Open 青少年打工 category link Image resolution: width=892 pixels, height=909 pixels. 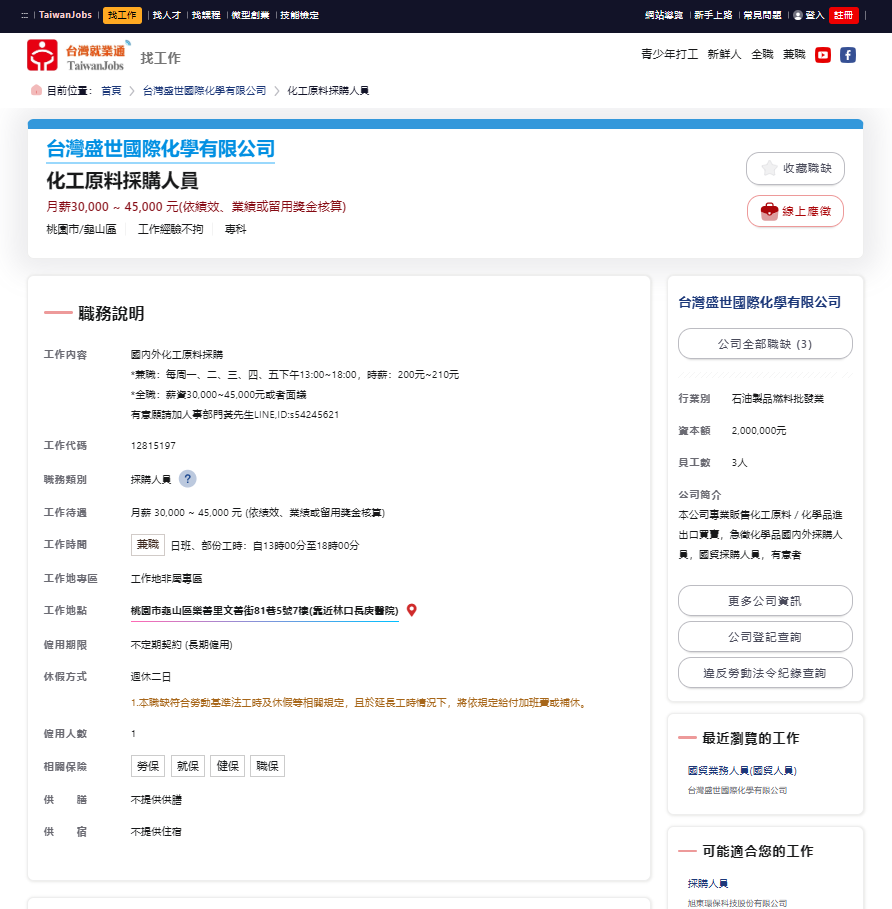click(669, 54)
